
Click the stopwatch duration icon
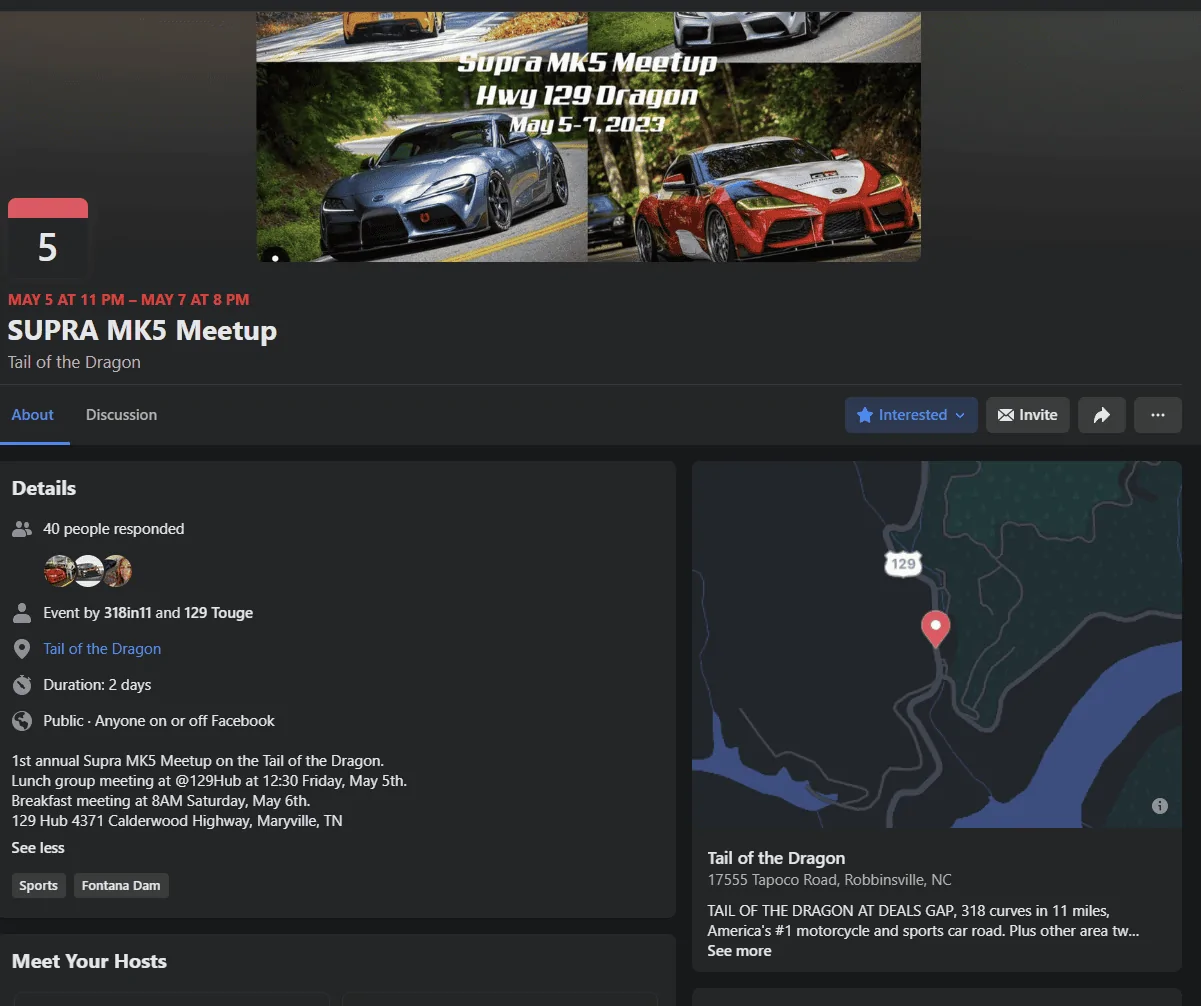click(22, 685)
